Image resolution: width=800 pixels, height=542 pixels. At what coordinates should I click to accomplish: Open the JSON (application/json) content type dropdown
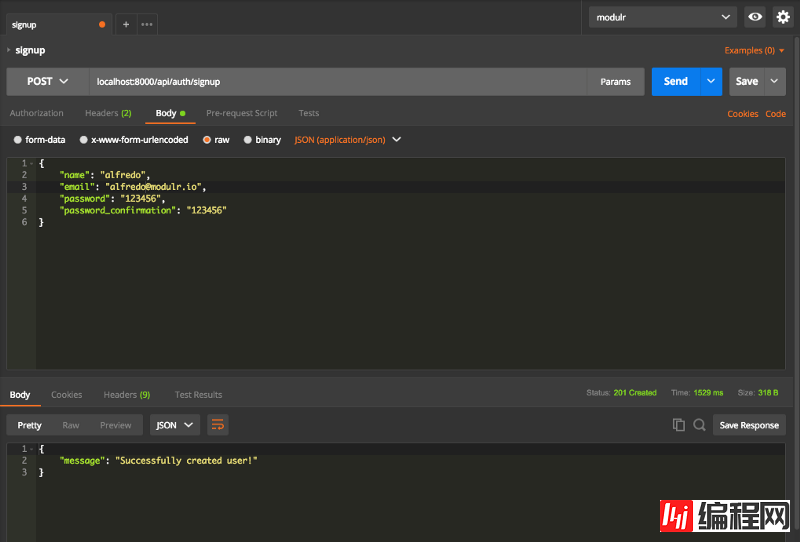click(x=348, y=140)
